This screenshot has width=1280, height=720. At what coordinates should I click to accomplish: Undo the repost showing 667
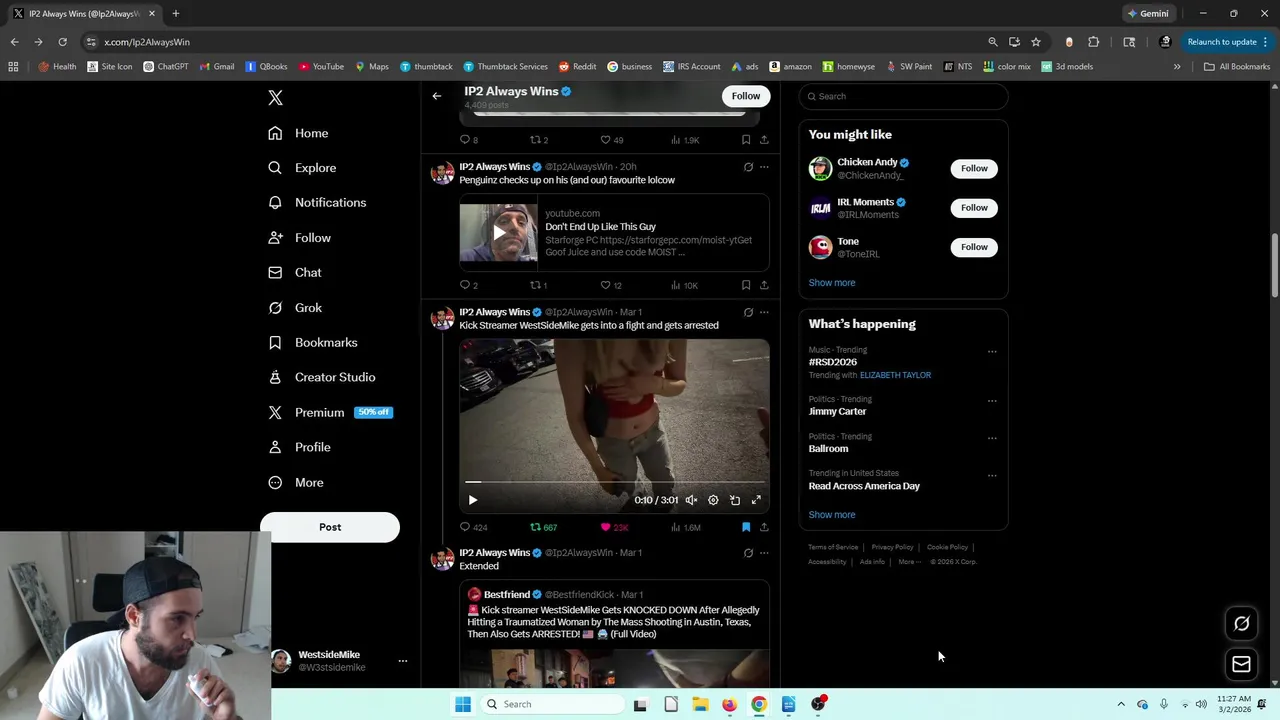point(543,527)
